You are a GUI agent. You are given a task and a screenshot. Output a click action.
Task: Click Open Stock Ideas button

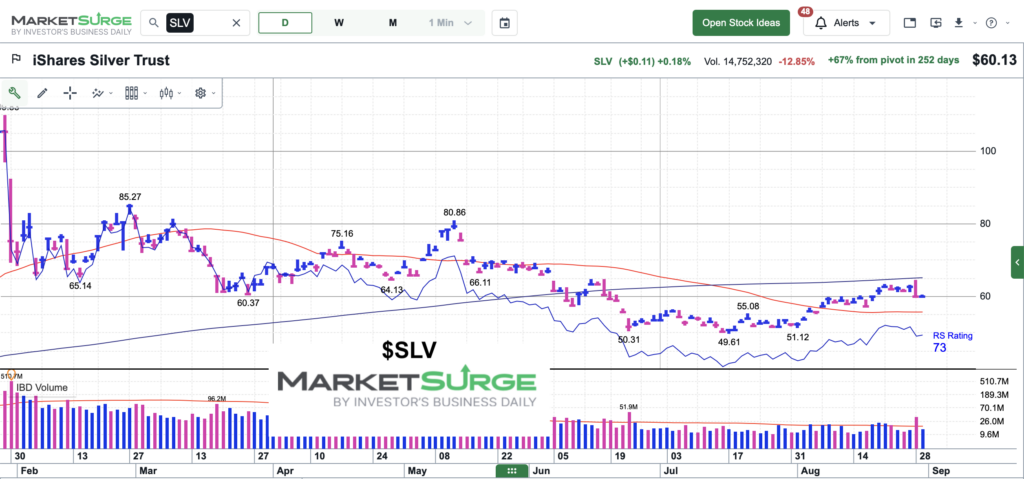click(x=741, y=23)
